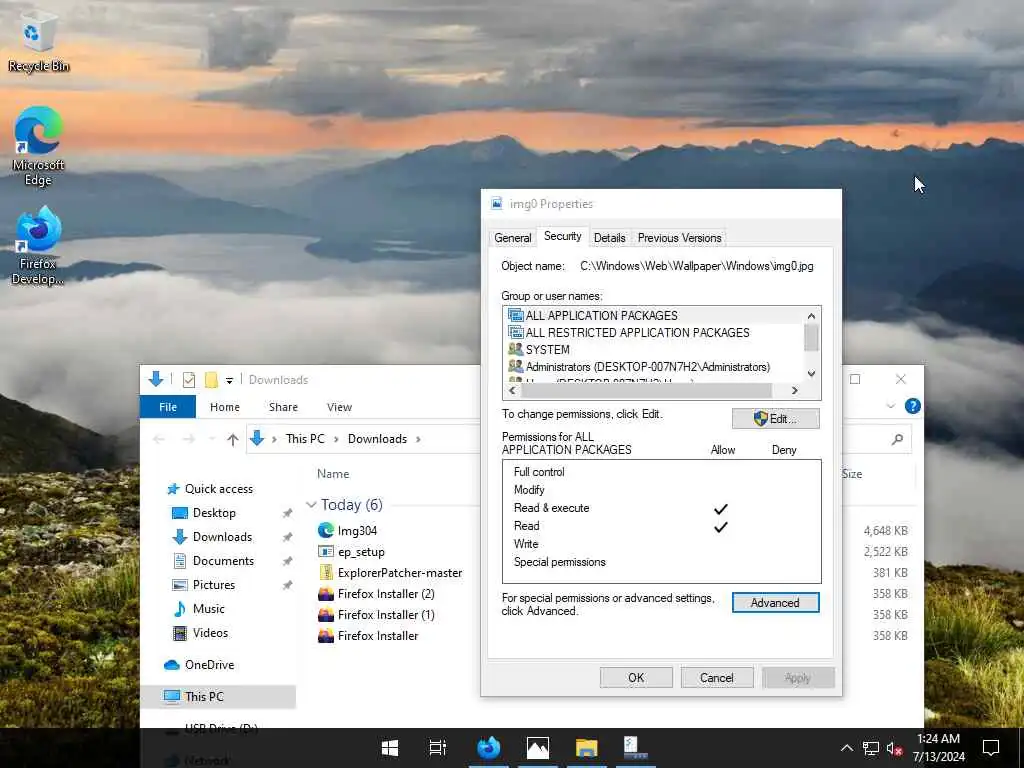Switch to the General tab in Properties
This screenshot has width=1024, height=768.
click(x=513, y=238)
